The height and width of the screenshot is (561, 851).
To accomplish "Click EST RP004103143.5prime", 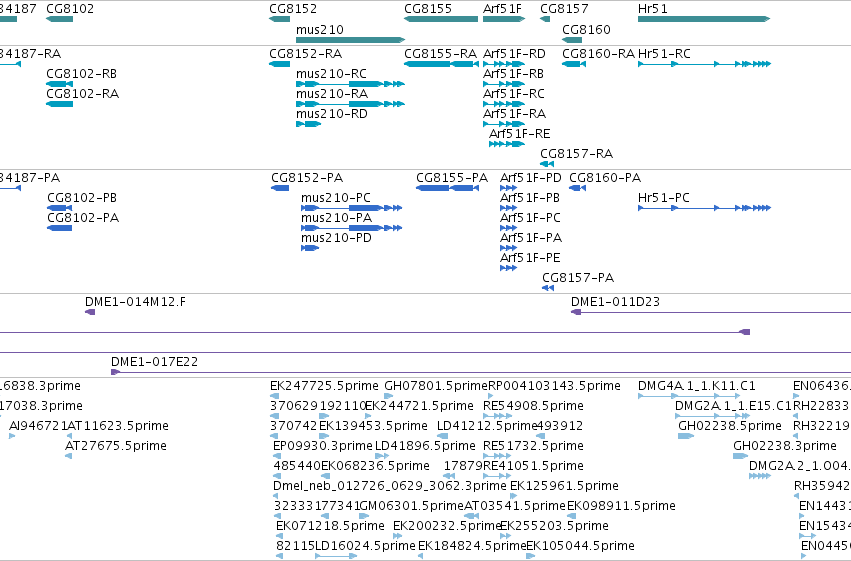I will click(x=491, y=396).
